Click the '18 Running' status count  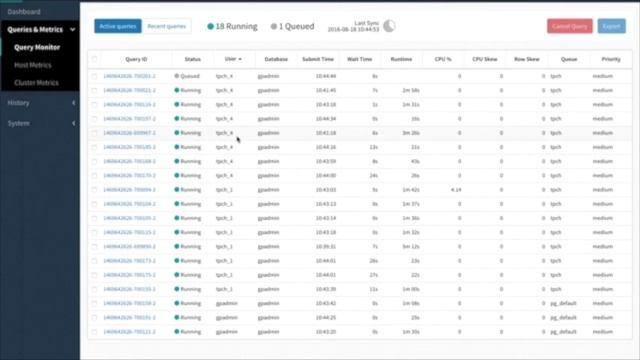236,27
